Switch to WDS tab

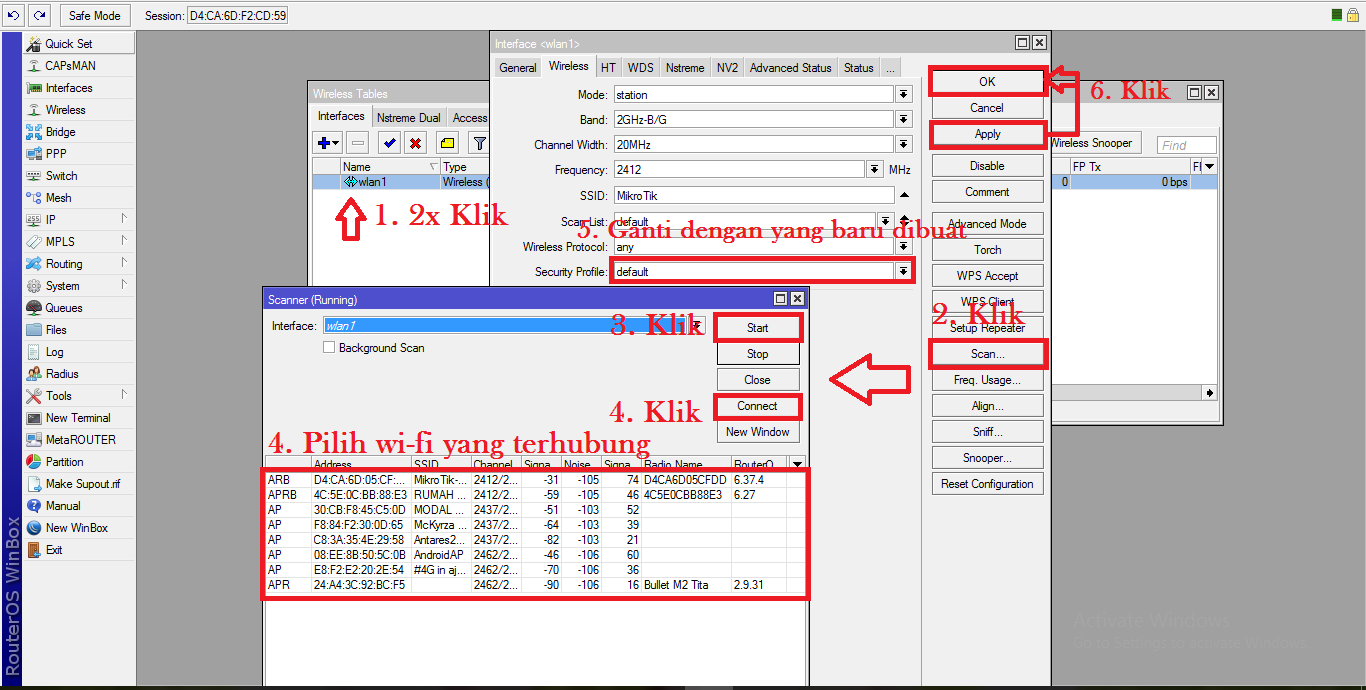[640, 68]
